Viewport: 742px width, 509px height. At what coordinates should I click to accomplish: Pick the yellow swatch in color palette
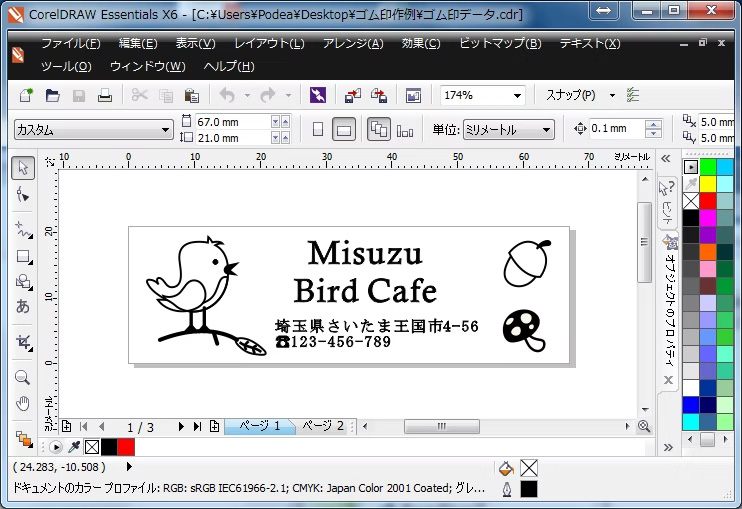708,184
